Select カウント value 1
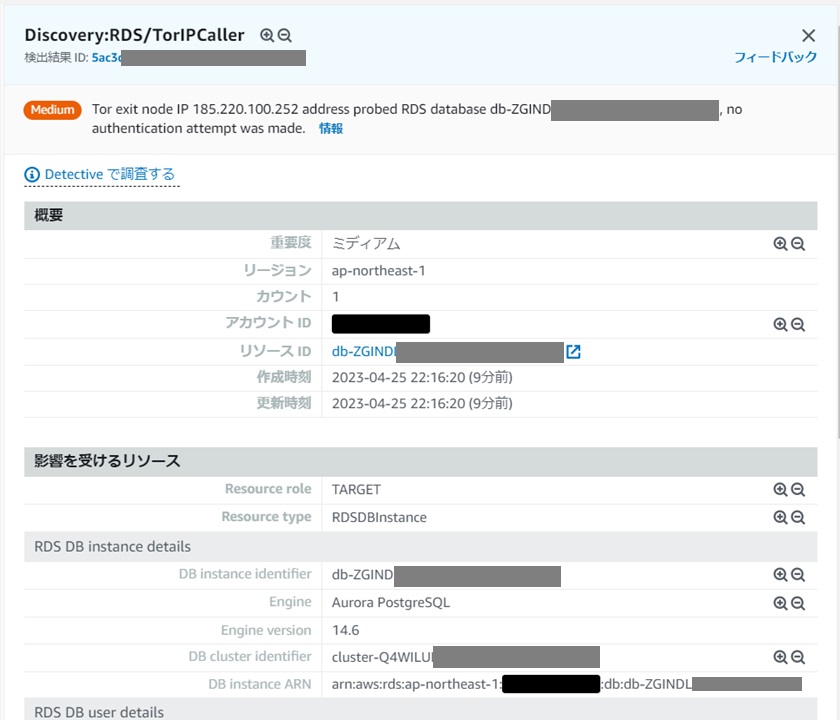This screenshot has height=720, width=840. click(x=335, y=297)
